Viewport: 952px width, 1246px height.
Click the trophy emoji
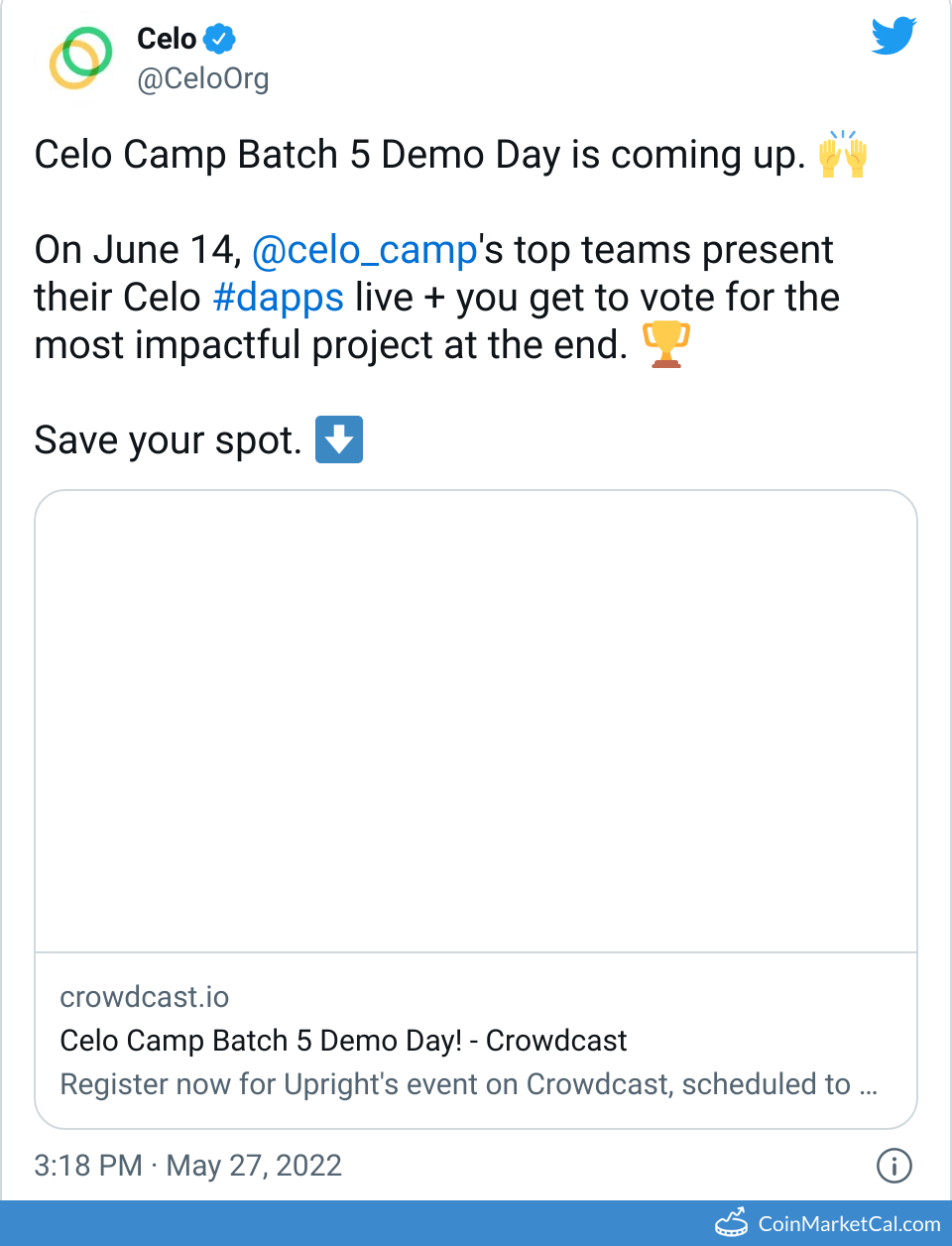coord(665,344)
